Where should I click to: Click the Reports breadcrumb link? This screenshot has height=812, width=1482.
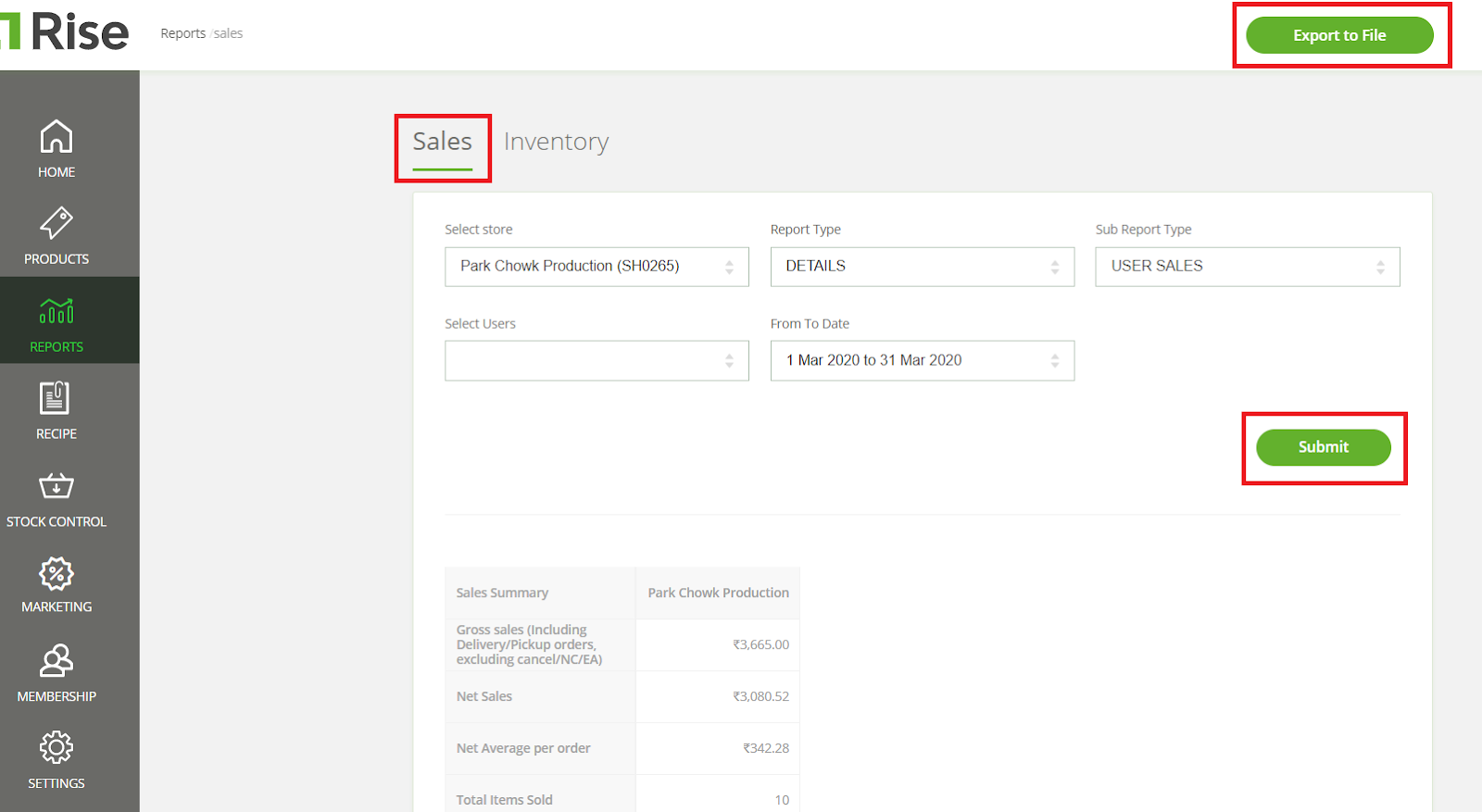183,33
